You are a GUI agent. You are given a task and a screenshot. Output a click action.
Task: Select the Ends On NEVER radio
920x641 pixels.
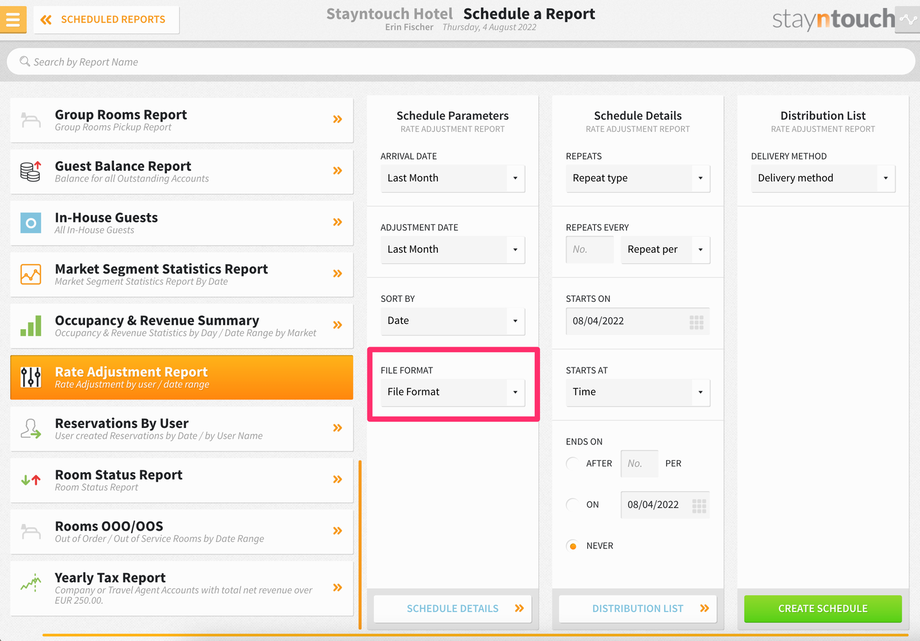pyautogui.click(x=573, y=545)
